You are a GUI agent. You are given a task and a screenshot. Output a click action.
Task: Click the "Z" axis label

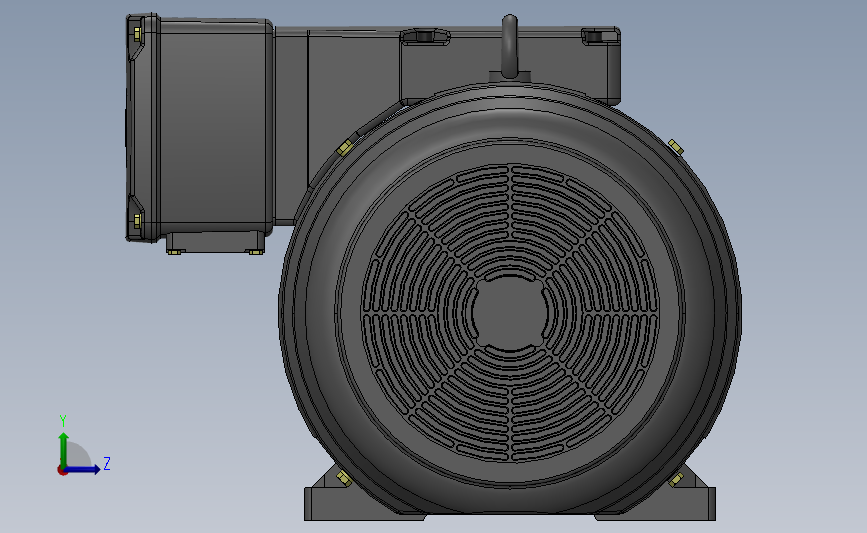point(107,463)
